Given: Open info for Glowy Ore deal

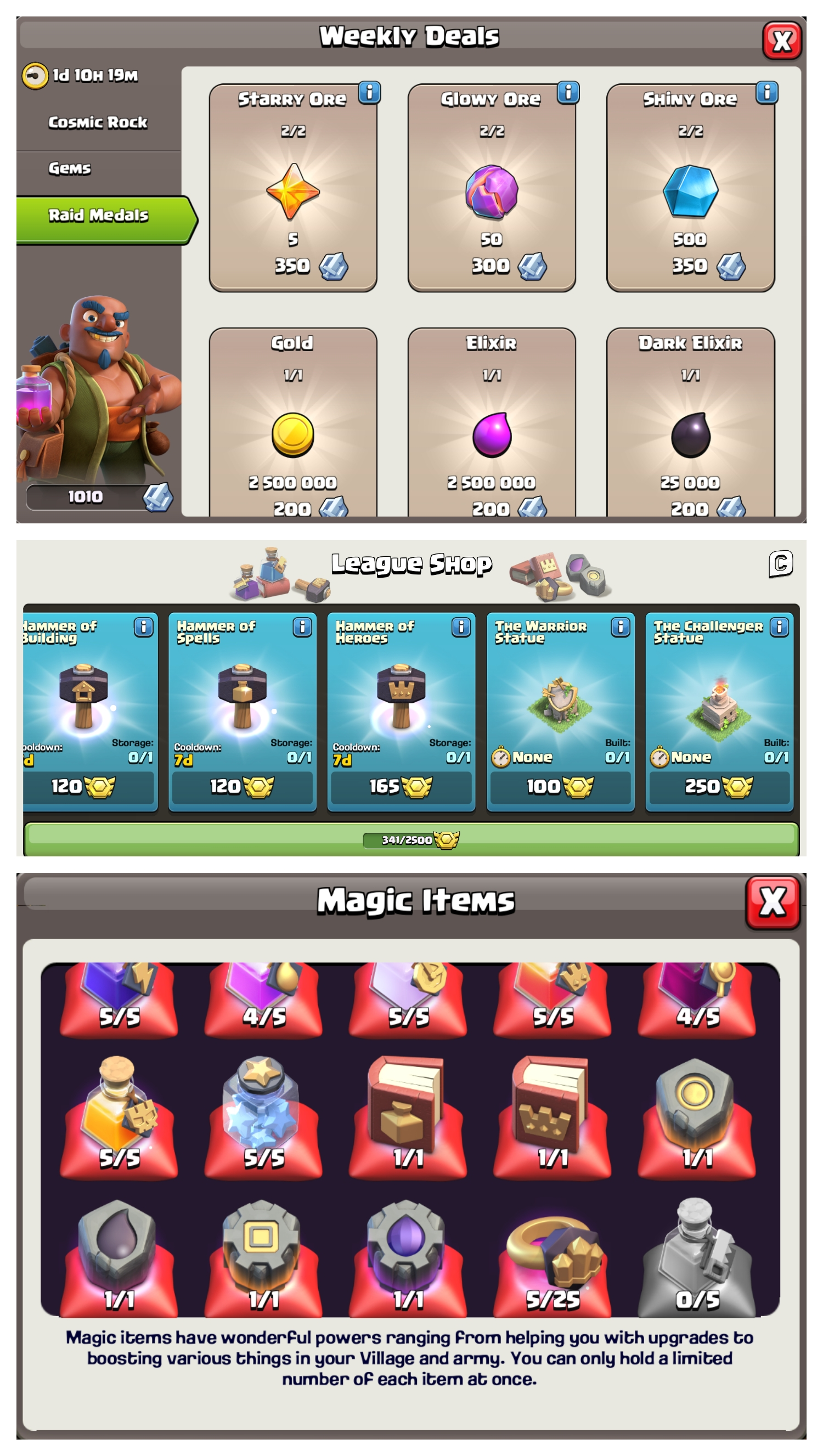Looking at the screenshot, I should tap(568, 92).
